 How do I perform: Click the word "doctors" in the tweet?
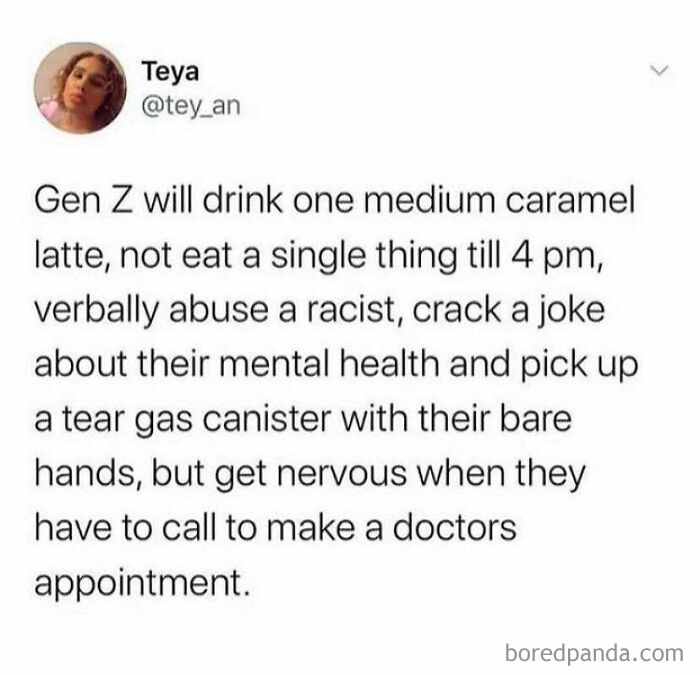coord(454,528)
